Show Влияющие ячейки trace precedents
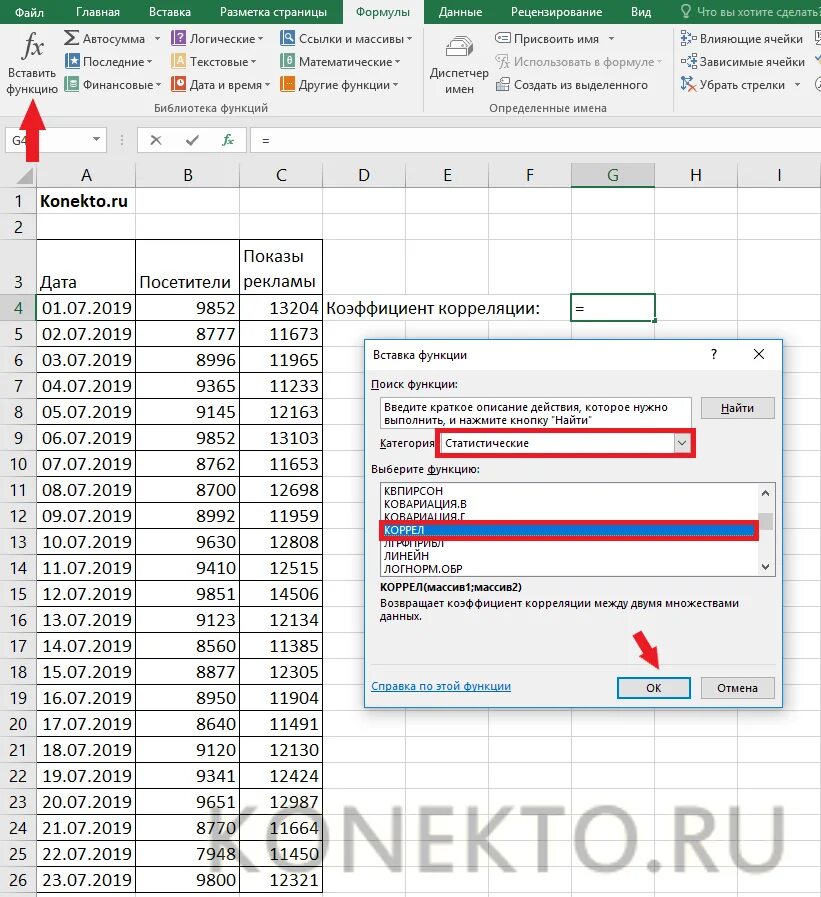The width and height of the screenshot is (821, 897). coord(741,38)
